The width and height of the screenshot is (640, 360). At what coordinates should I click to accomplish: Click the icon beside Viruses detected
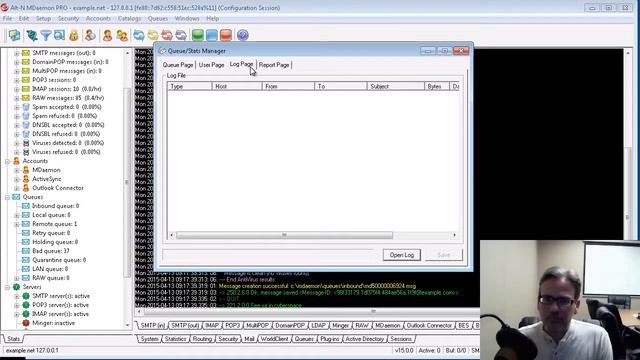[26, 143]
